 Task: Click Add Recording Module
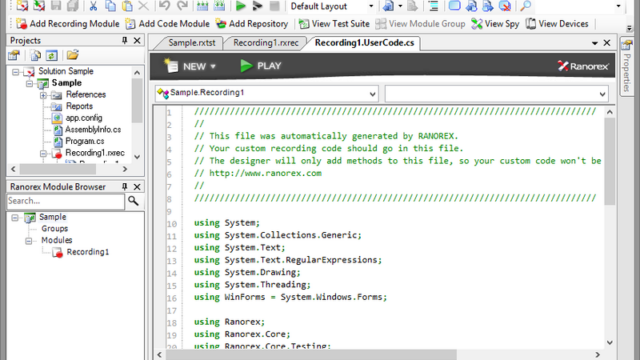[x=68, y=24]
